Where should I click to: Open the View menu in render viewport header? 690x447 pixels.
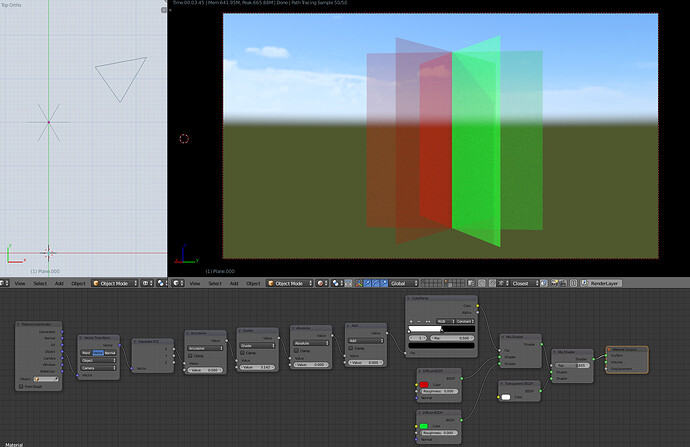coord(195,283)
